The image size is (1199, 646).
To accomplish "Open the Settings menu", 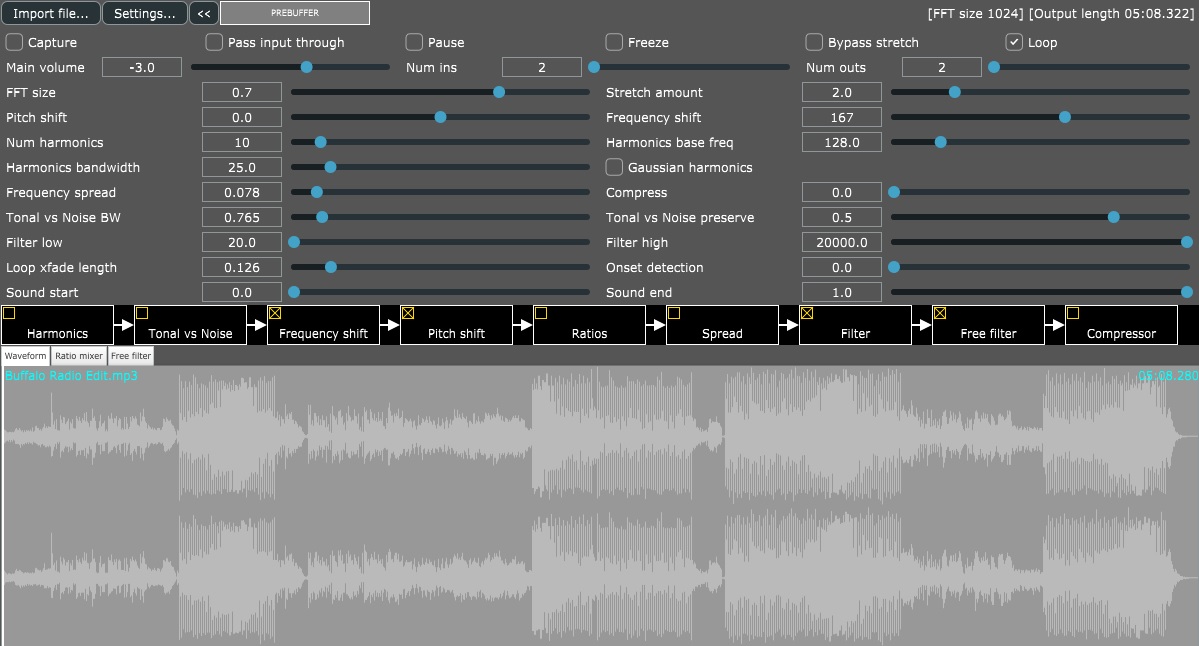I will 142,13.
